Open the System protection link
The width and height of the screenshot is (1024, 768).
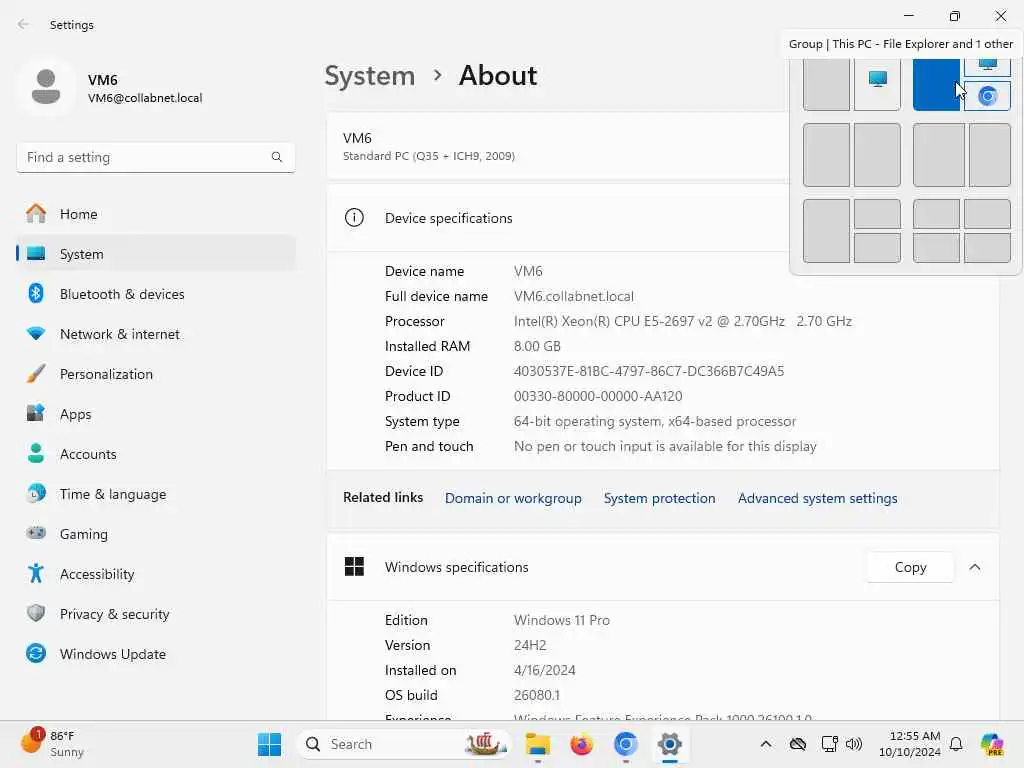click(659, 498)
